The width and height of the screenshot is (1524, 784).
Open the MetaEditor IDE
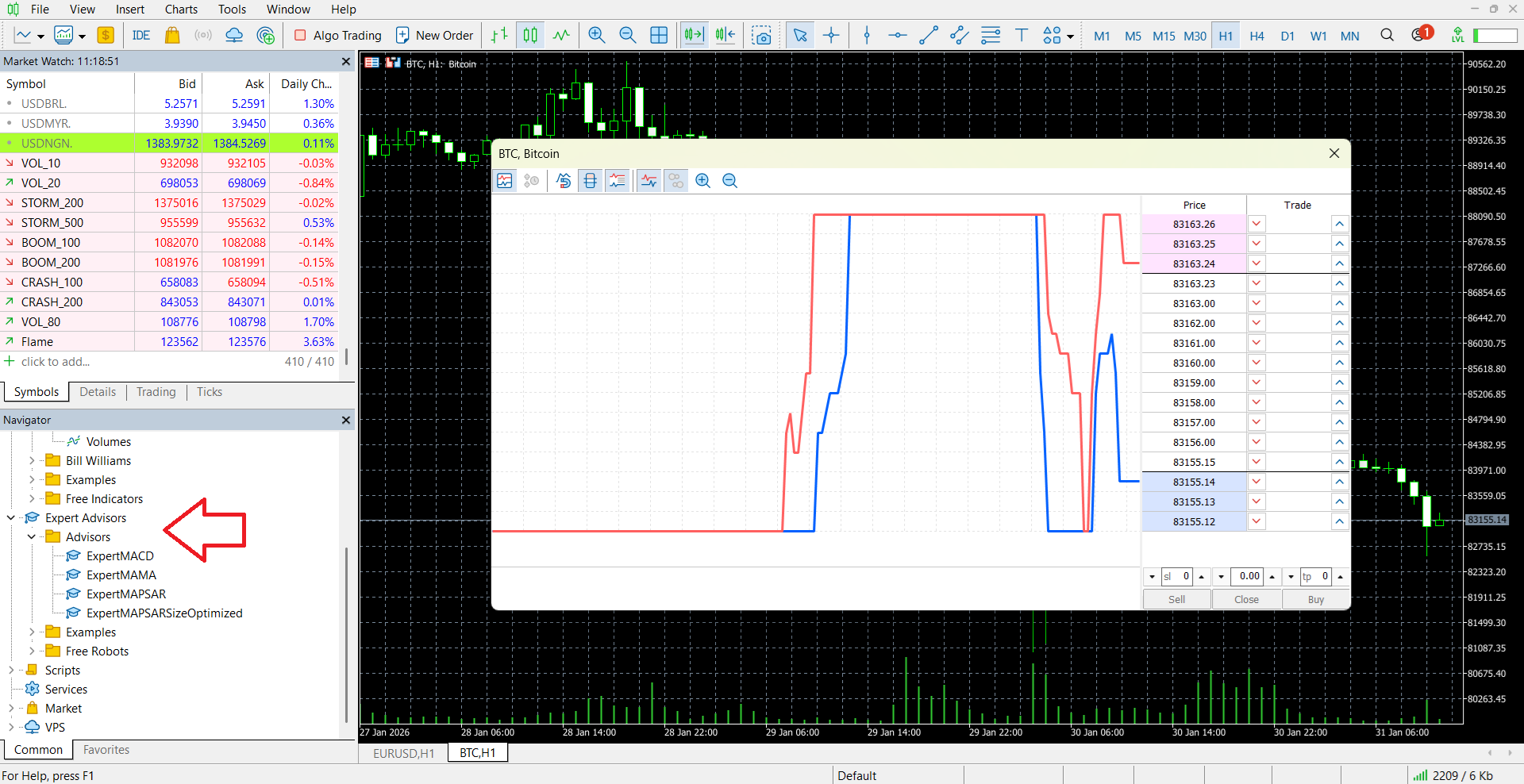coord(141,35)
